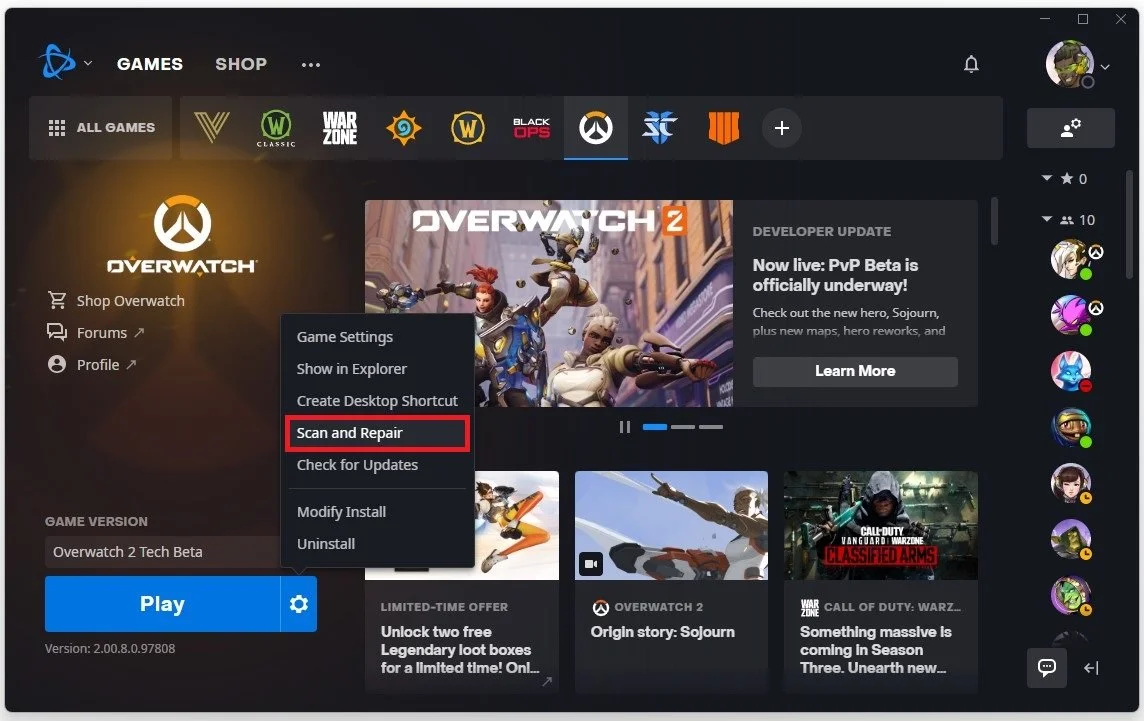Open the chat bubble button
This screenshot has width=1144, height=721.
(x=1047, y=668)
